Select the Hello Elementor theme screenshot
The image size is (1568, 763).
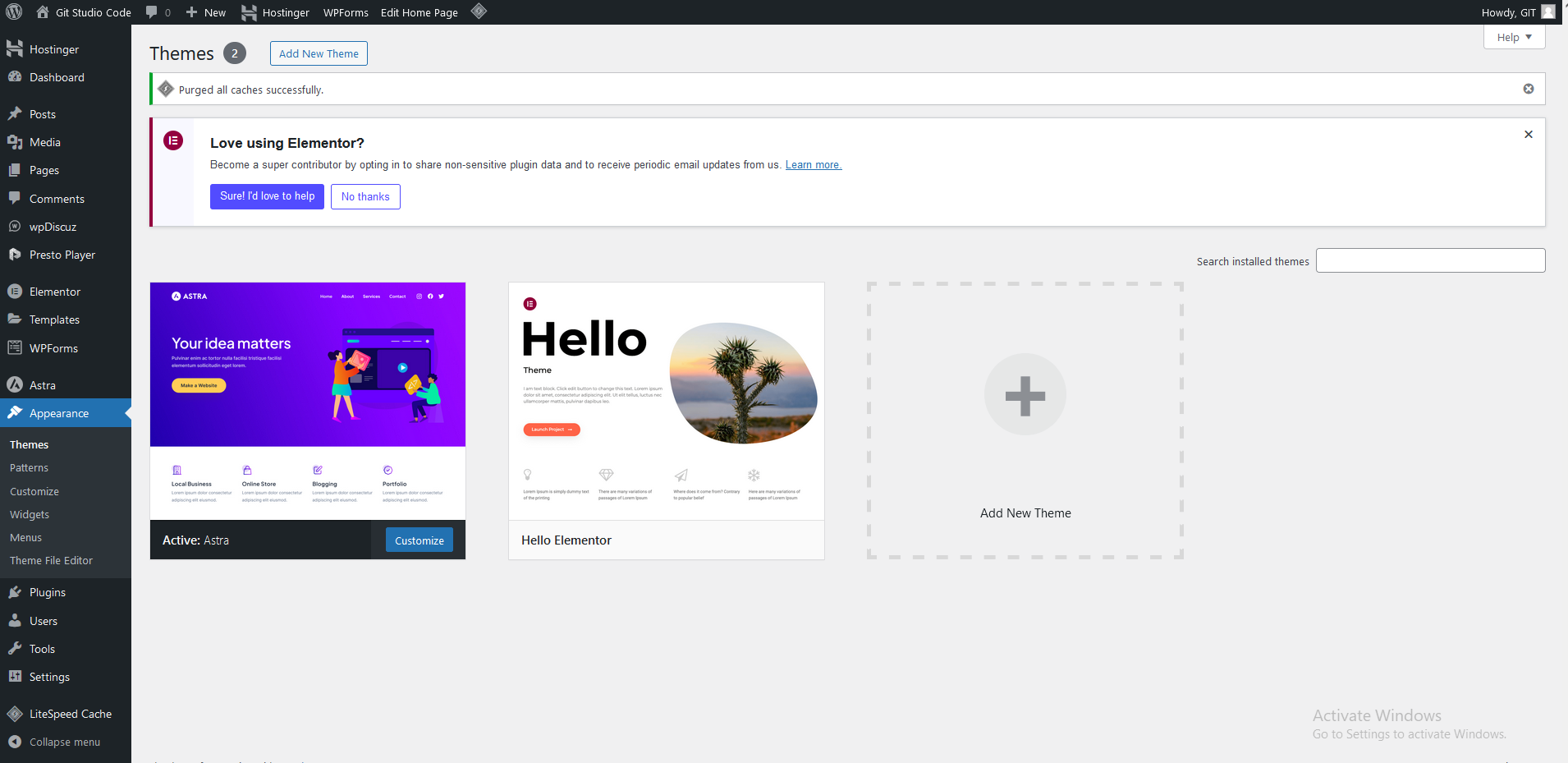(667, 401)
